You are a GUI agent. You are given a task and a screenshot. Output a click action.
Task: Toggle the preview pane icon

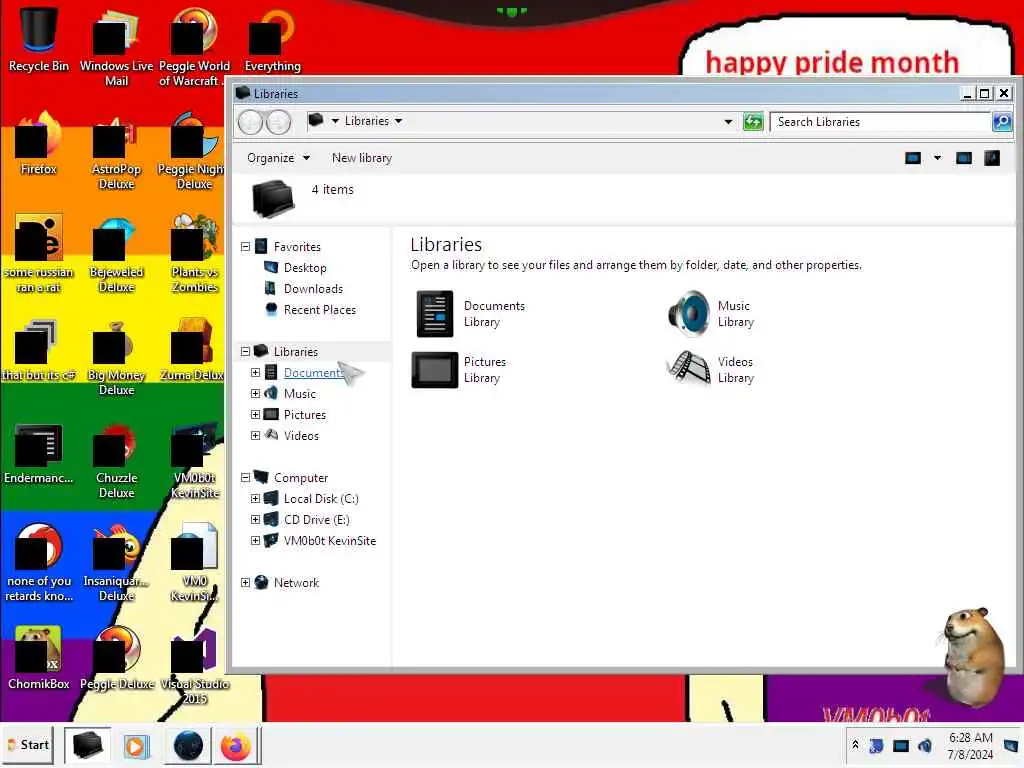point(964,158)
